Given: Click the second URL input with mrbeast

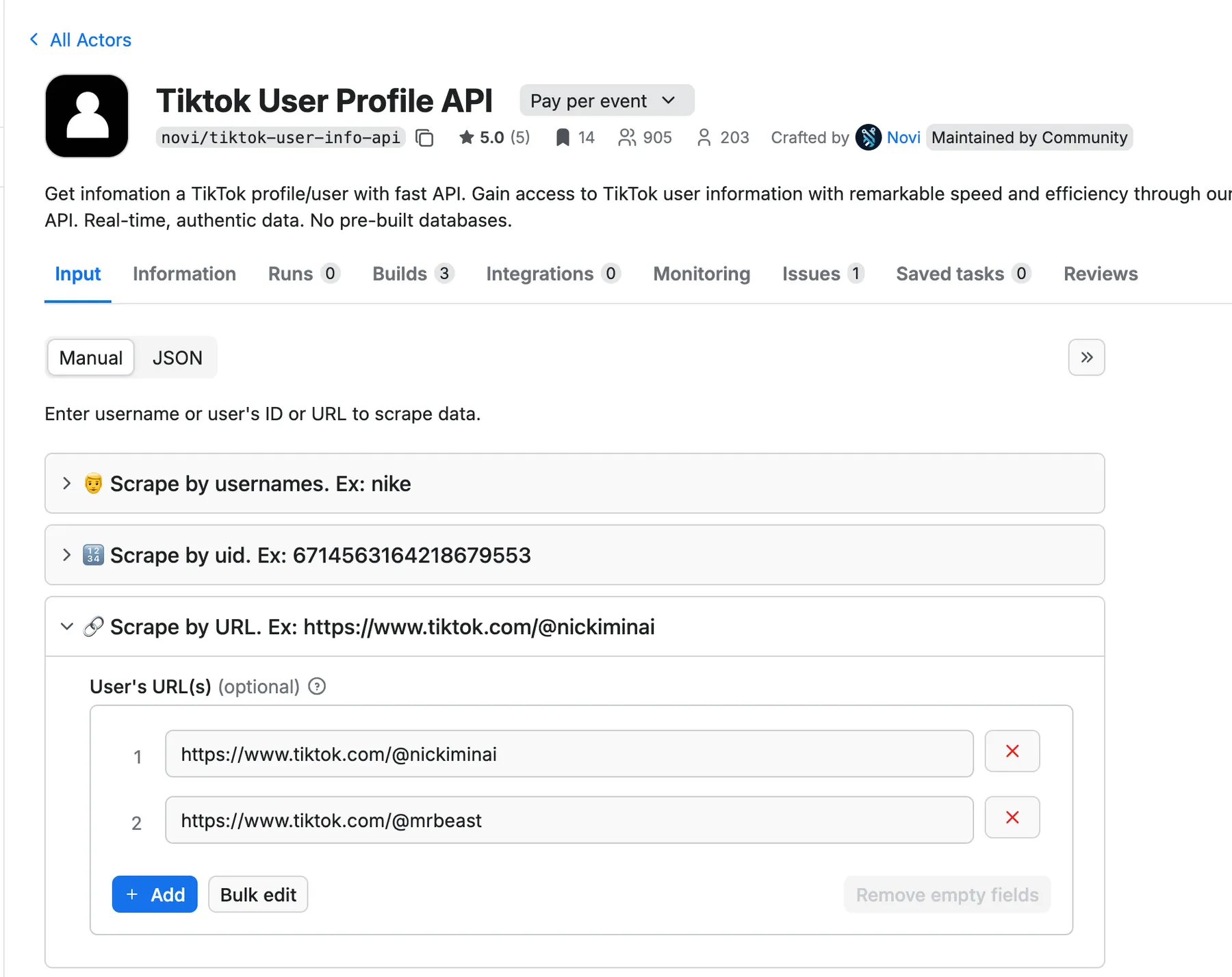Looking at the screenshot, I should tap(568, 820).
